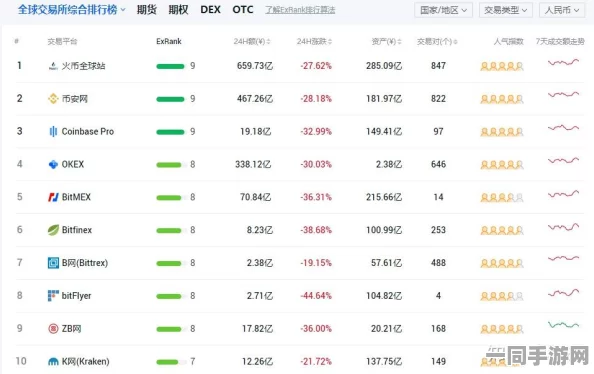Open the Bittrex (B网) logo icon
The width and height of the screenshot is (594, 374).
(x=53, y=263)
